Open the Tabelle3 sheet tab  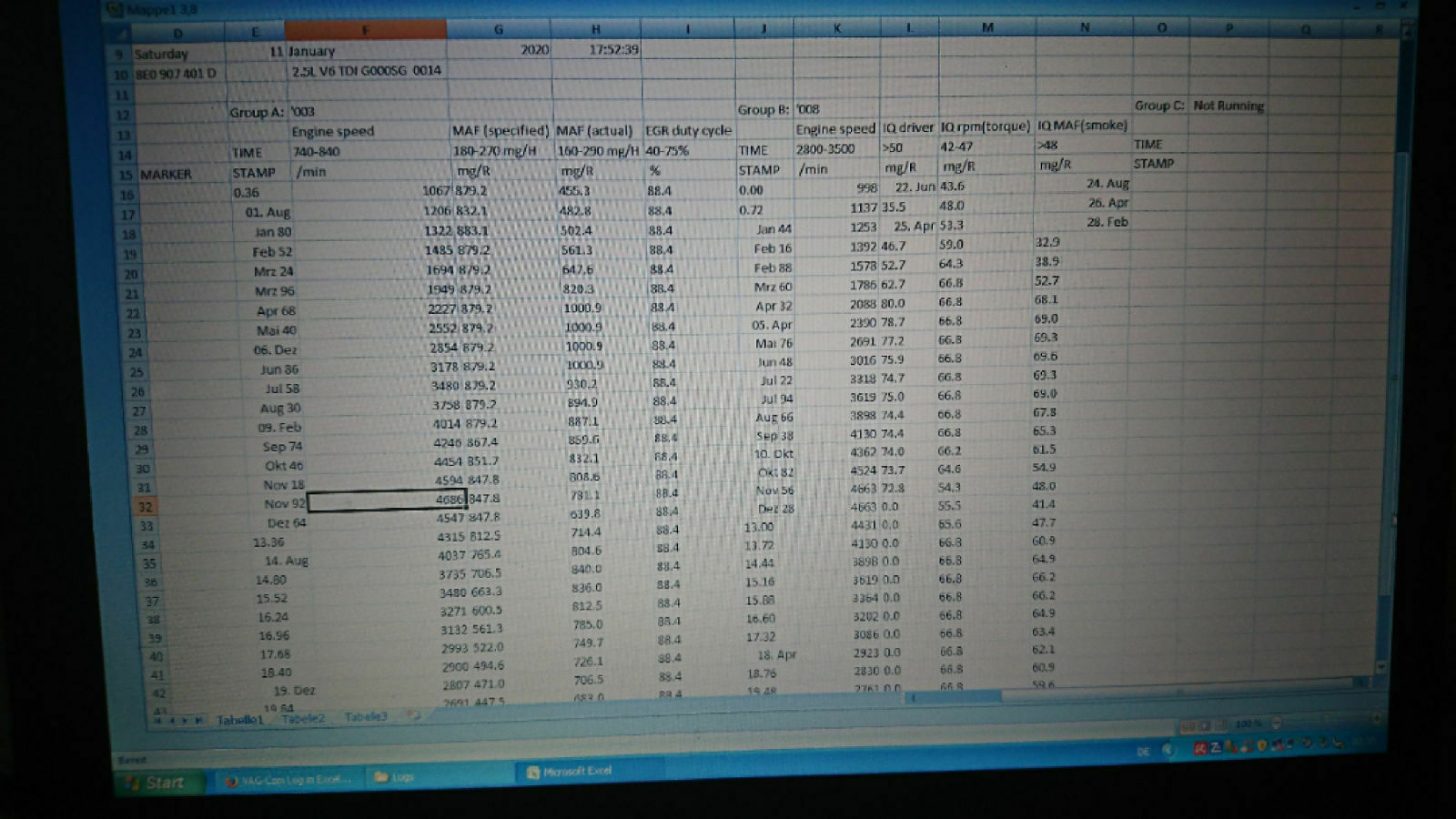pos(365,717)
